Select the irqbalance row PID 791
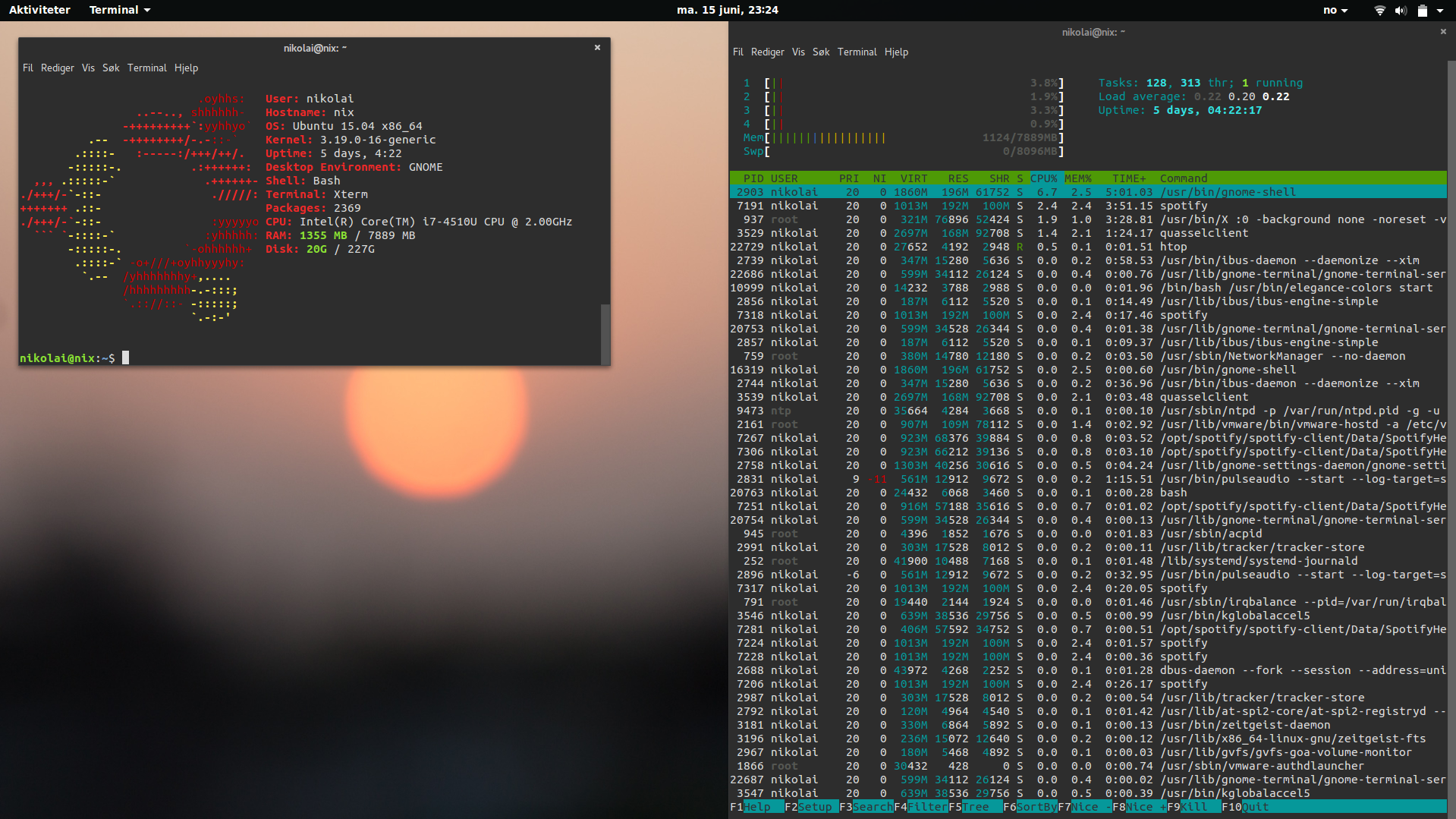The height and width of the screenshot is (819, 1456). tap(1088, 602)
